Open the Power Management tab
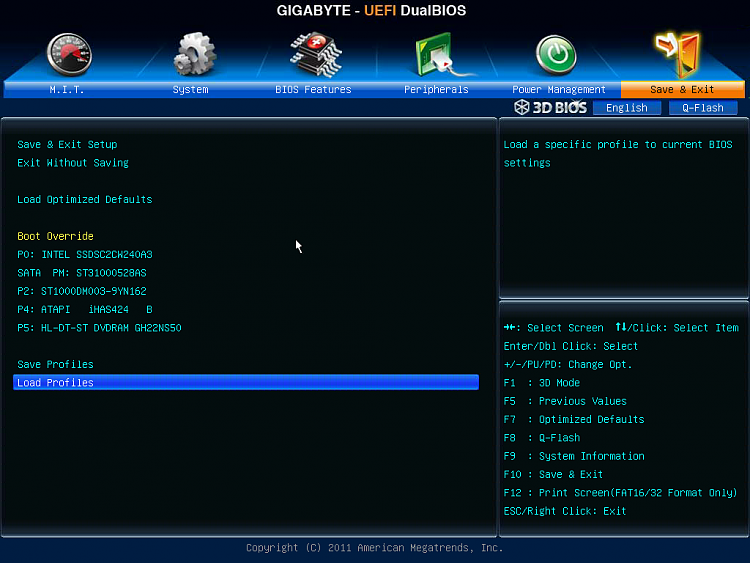This screenshot has height=563, width=750. pyautogui.click(x=559, y=89)
